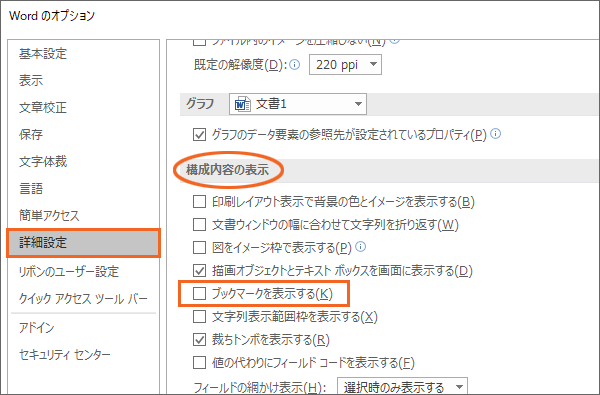Click the Word のオプション dialog title
Screen dimensions: 600x395
(52, 16)
